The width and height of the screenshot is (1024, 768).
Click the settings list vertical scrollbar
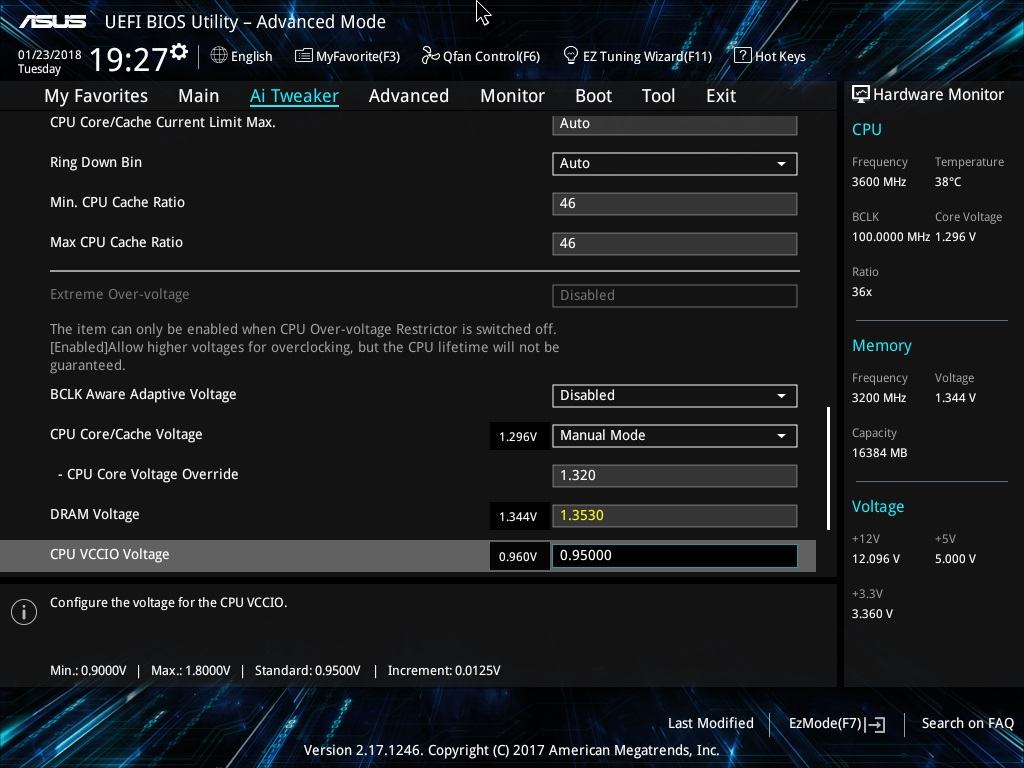tap(828, 468)
